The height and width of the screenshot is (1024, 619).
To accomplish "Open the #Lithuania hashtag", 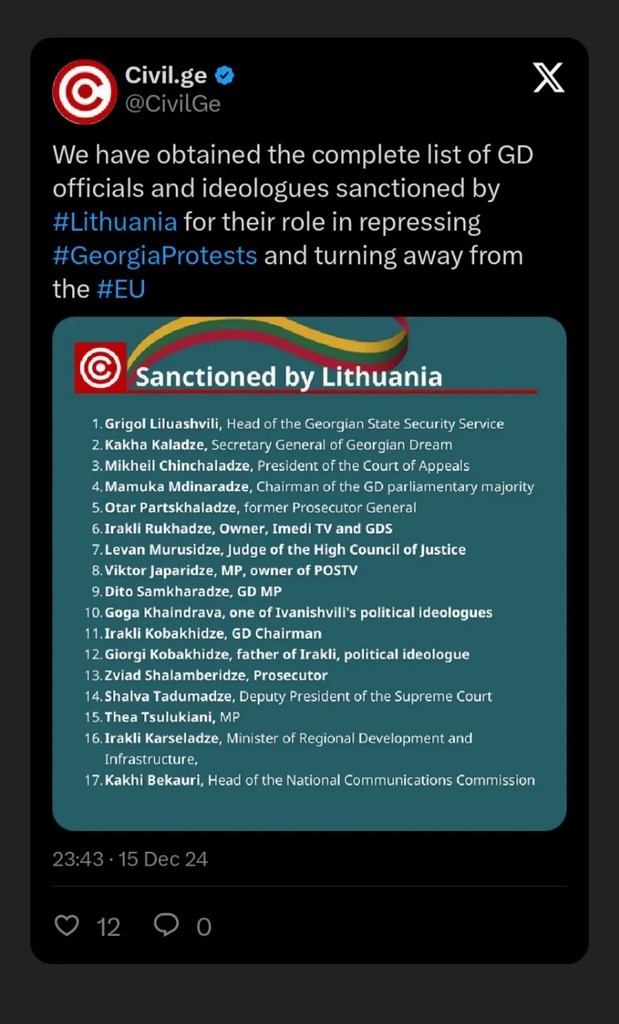I will pos(115,221).
